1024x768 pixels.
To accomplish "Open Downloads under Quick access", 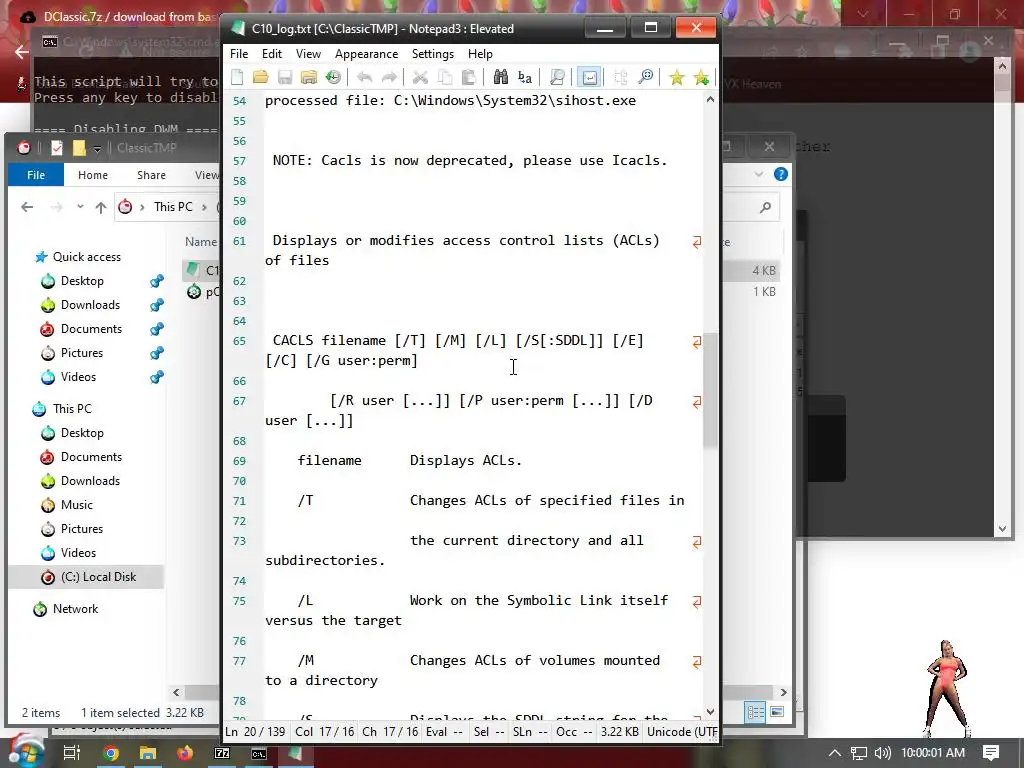I will [x=90, y=305].
